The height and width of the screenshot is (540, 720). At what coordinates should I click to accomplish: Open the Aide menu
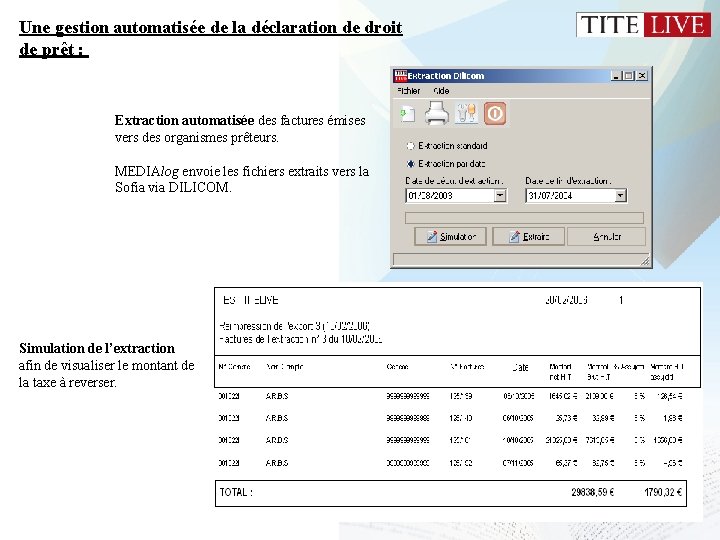[441, 91]
